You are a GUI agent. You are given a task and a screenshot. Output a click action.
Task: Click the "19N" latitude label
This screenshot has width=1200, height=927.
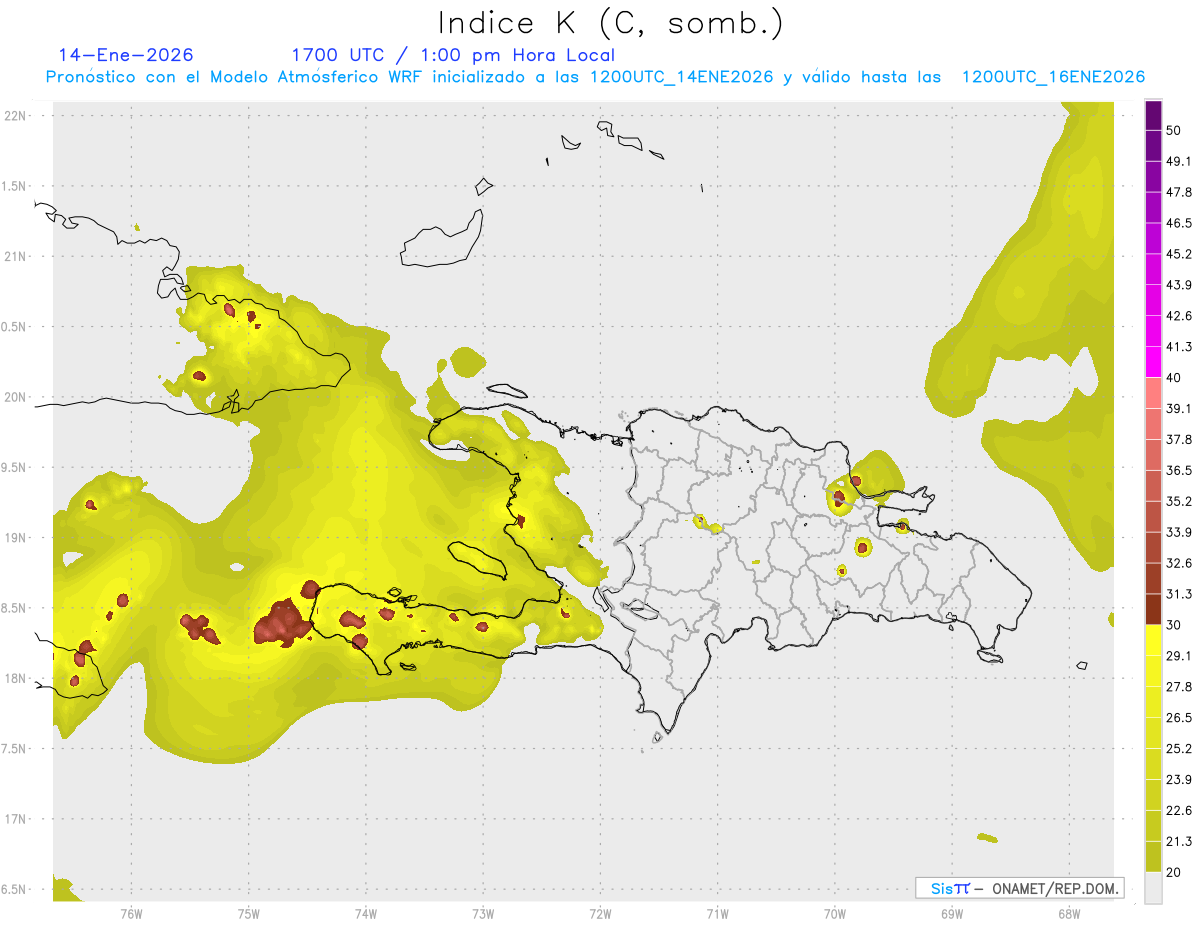[15, 538]
